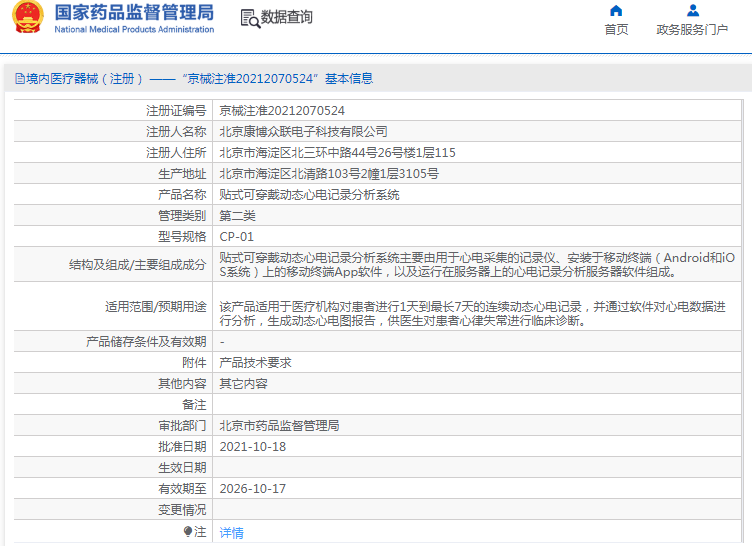Click the 型号规格 label

point(182,237)
